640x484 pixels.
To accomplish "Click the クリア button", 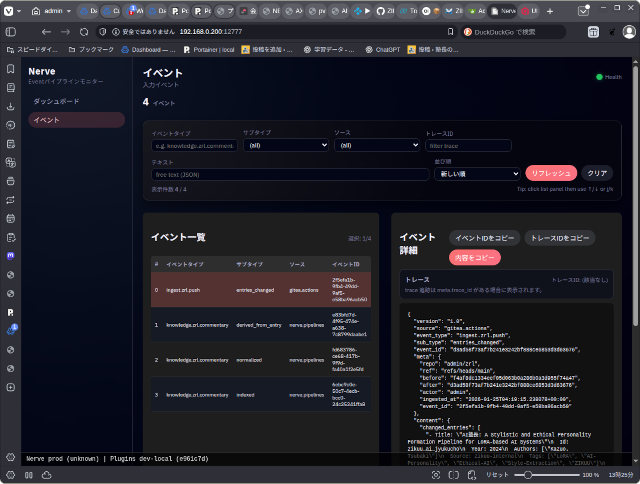I will [x=596, y=173].
